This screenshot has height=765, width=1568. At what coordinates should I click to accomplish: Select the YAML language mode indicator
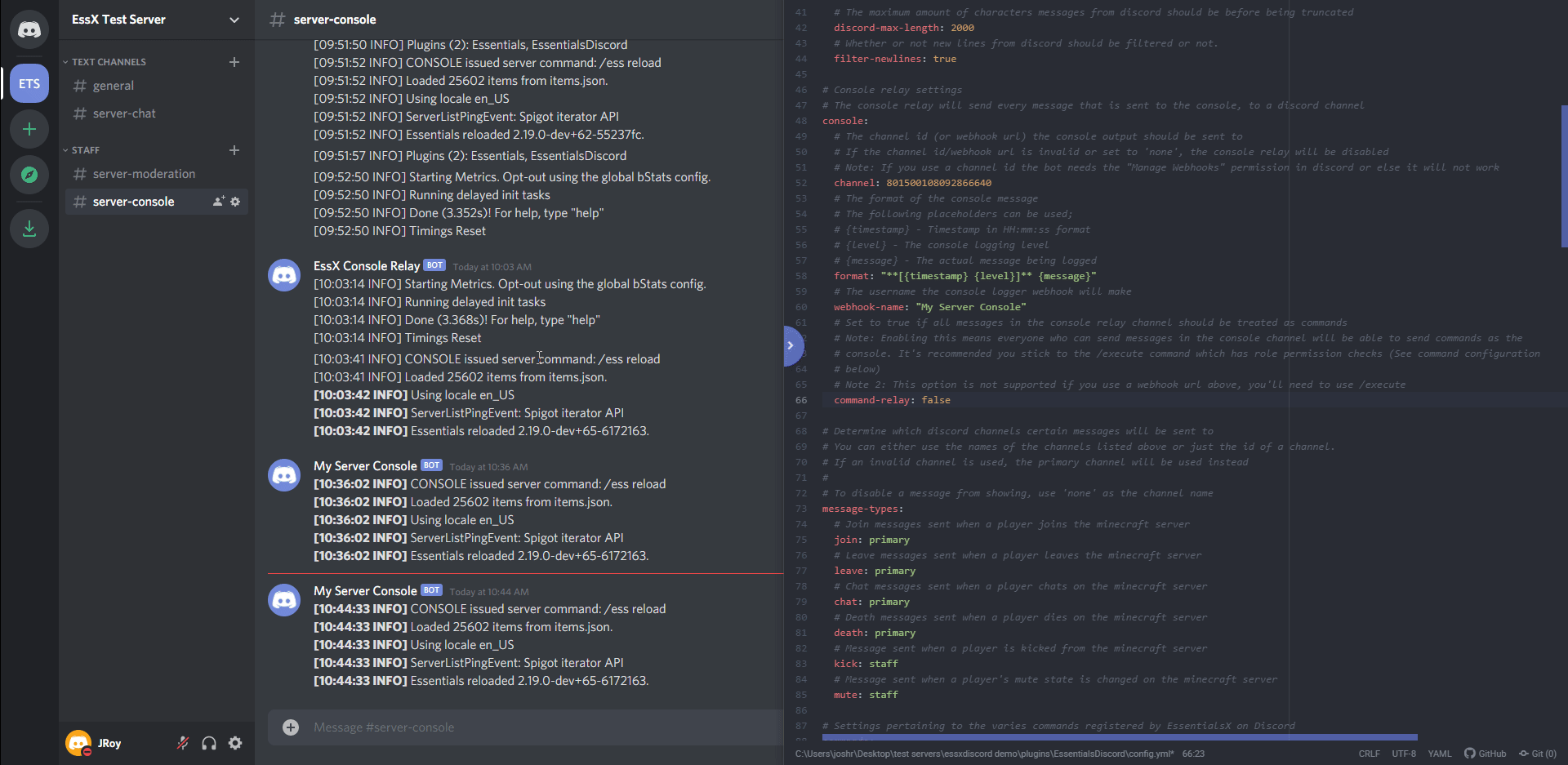coord(1440,753)
